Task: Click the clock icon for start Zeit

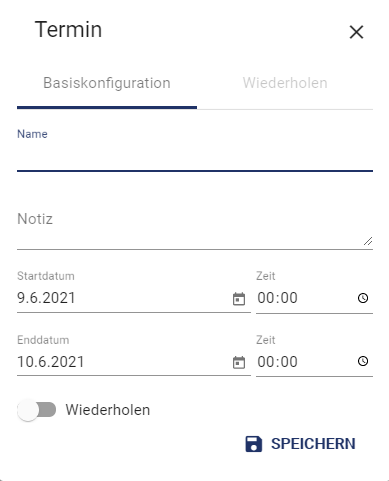Action: (363, 298)
